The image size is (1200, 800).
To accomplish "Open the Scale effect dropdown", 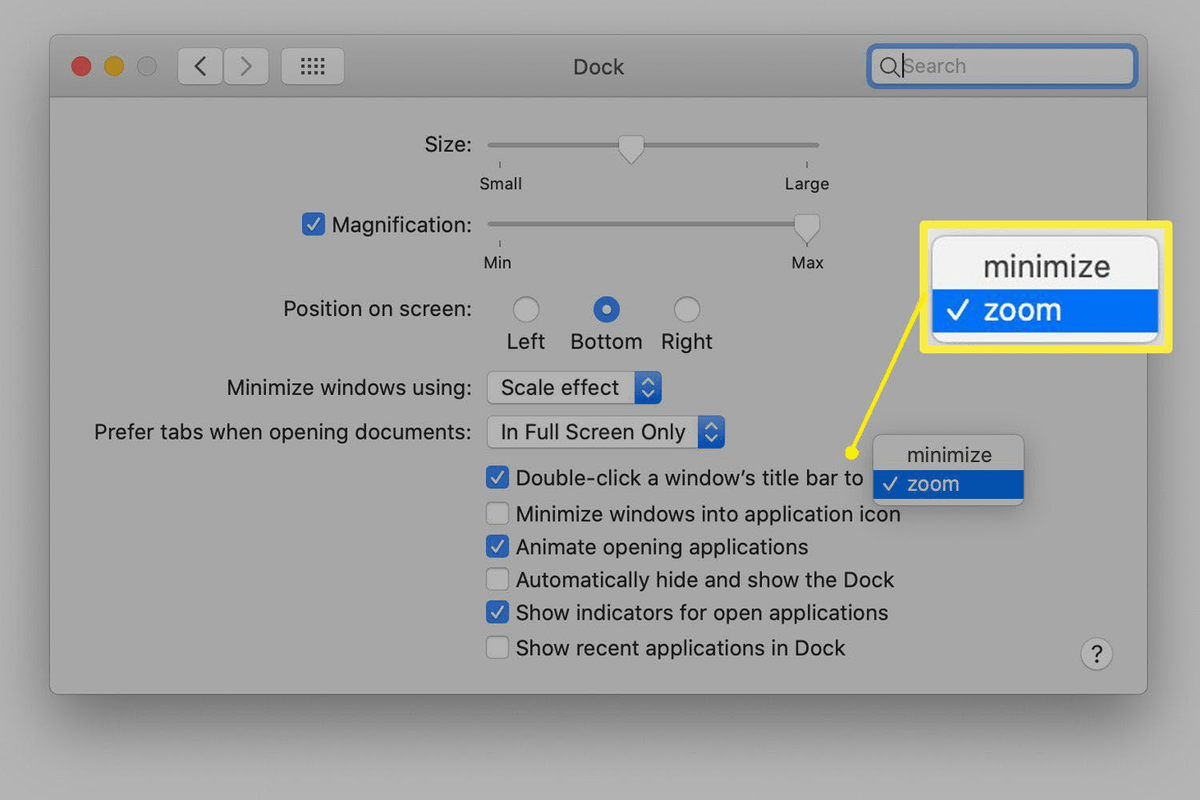I will pyautogui.click(x=574, y=388).
